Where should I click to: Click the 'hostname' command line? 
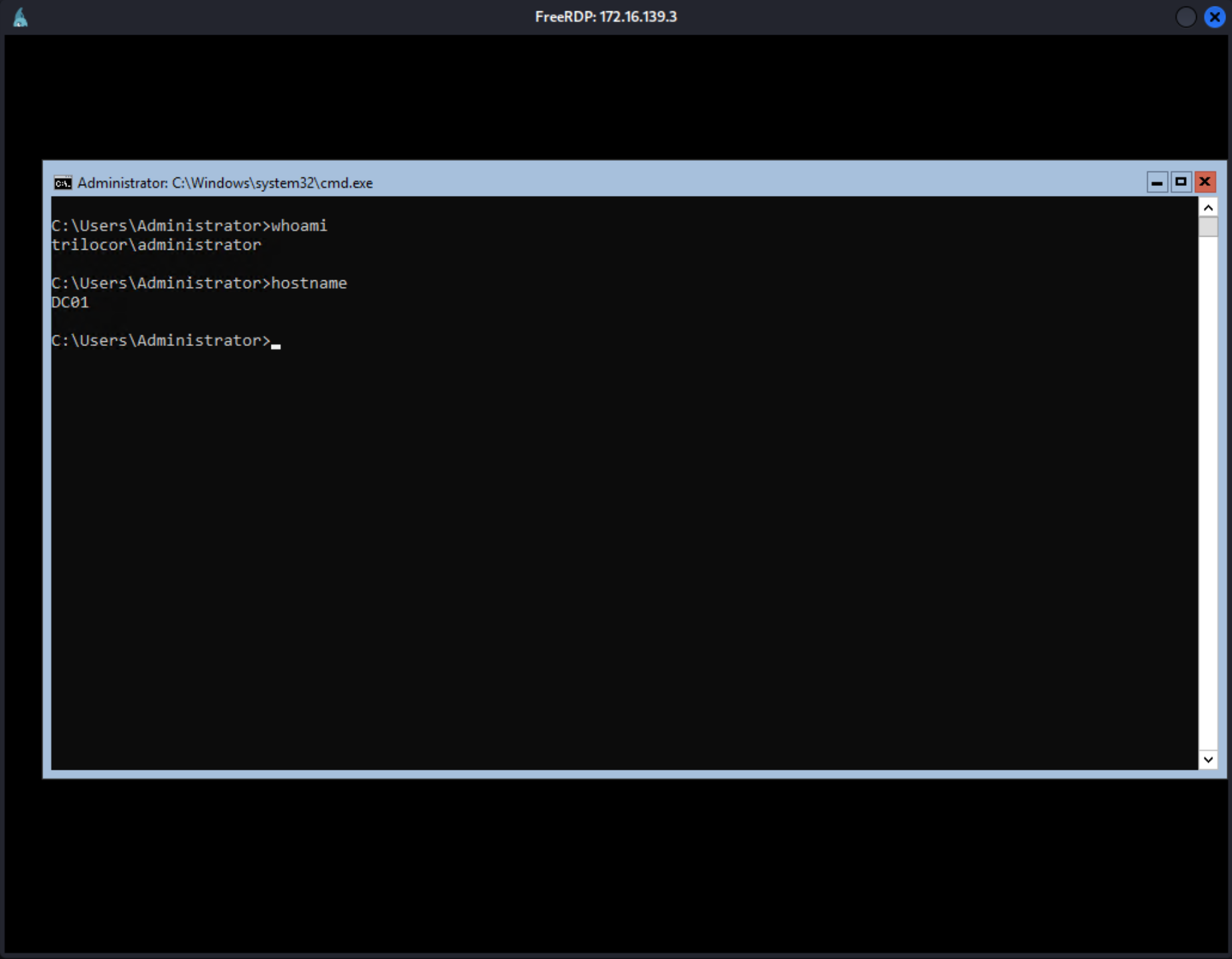[199, 283]
